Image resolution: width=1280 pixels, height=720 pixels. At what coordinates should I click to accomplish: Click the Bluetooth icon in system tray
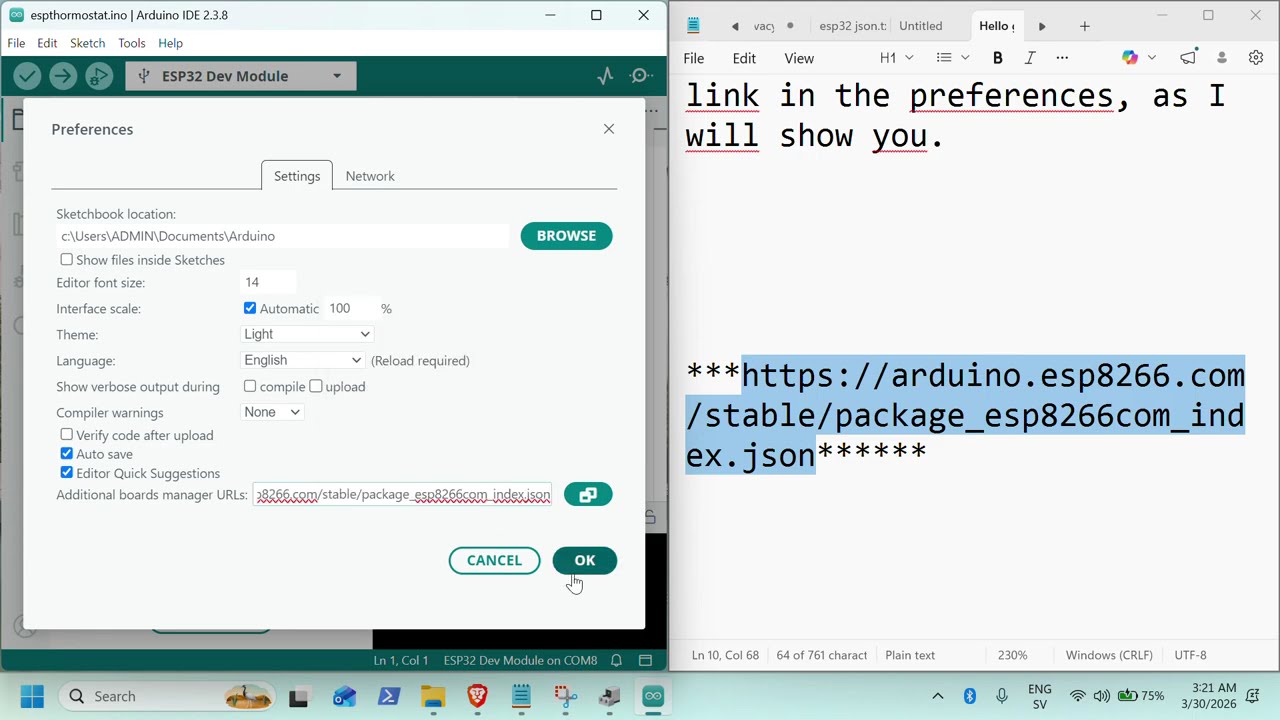(x=969, y=696)
